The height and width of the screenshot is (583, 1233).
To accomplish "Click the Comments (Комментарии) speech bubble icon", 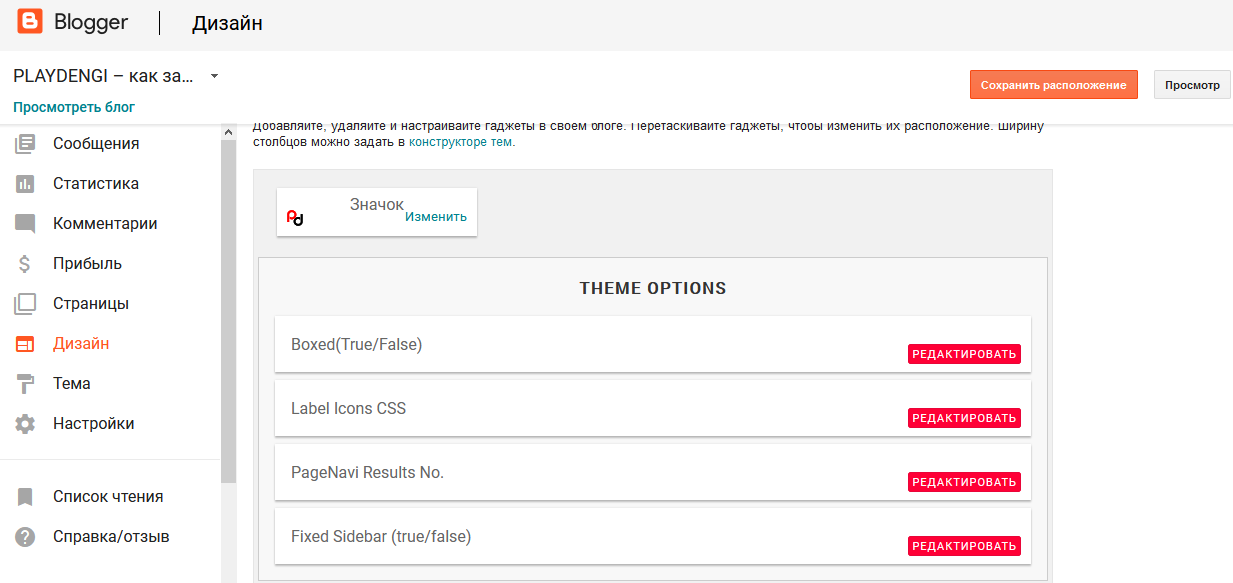I will 25,224.
